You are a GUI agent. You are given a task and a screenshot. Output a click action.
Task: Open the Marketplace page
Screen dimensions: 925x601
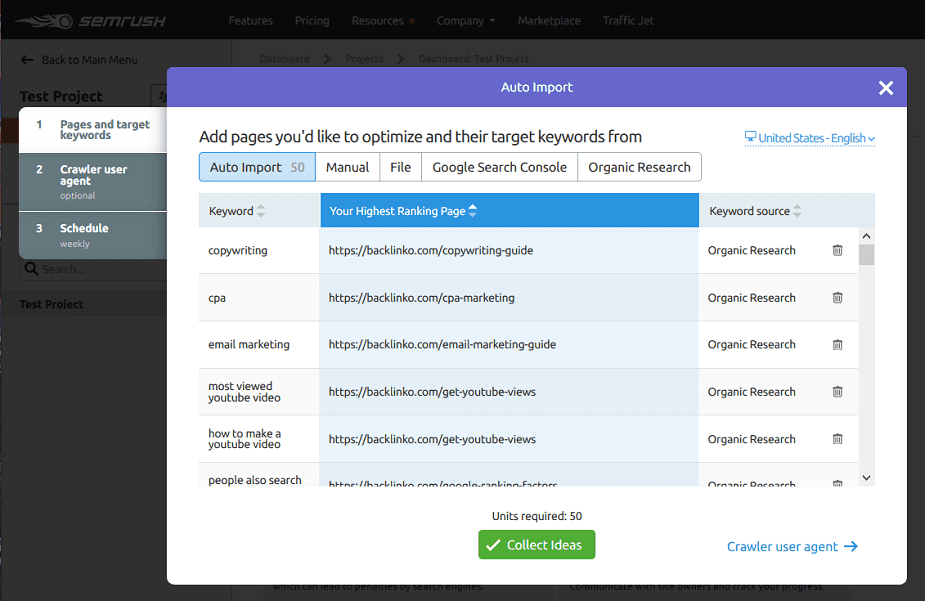click(x=549, y=21)
